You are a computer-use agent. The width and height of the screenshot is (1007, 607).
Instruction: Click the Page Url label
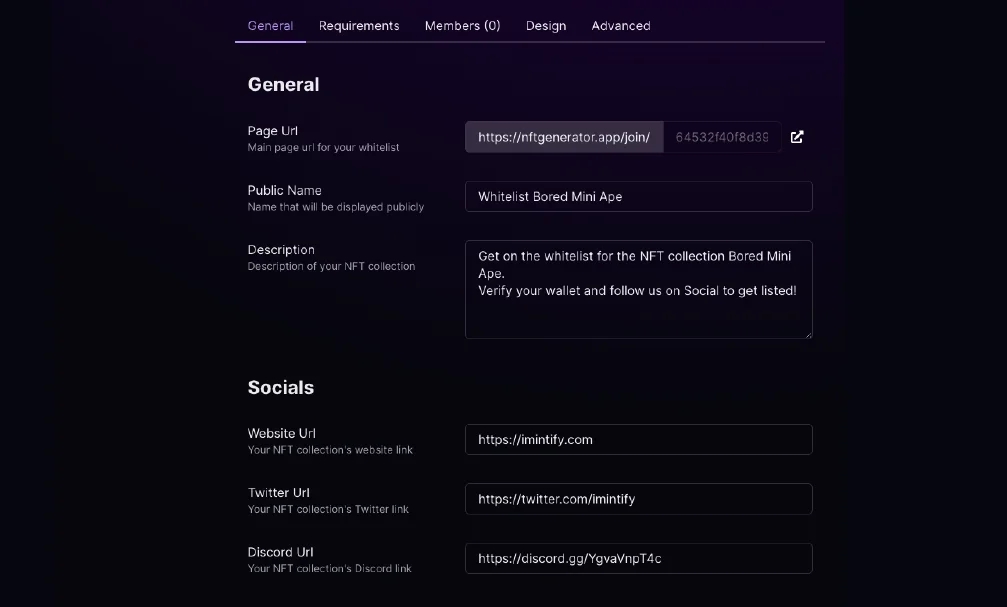point(273,131)
